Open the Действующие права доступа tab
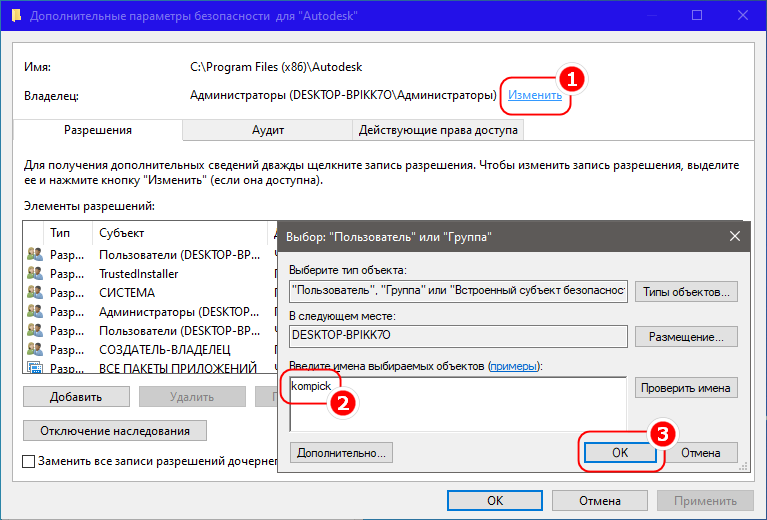This screenshot has height=520, width=767. point(438,130)
